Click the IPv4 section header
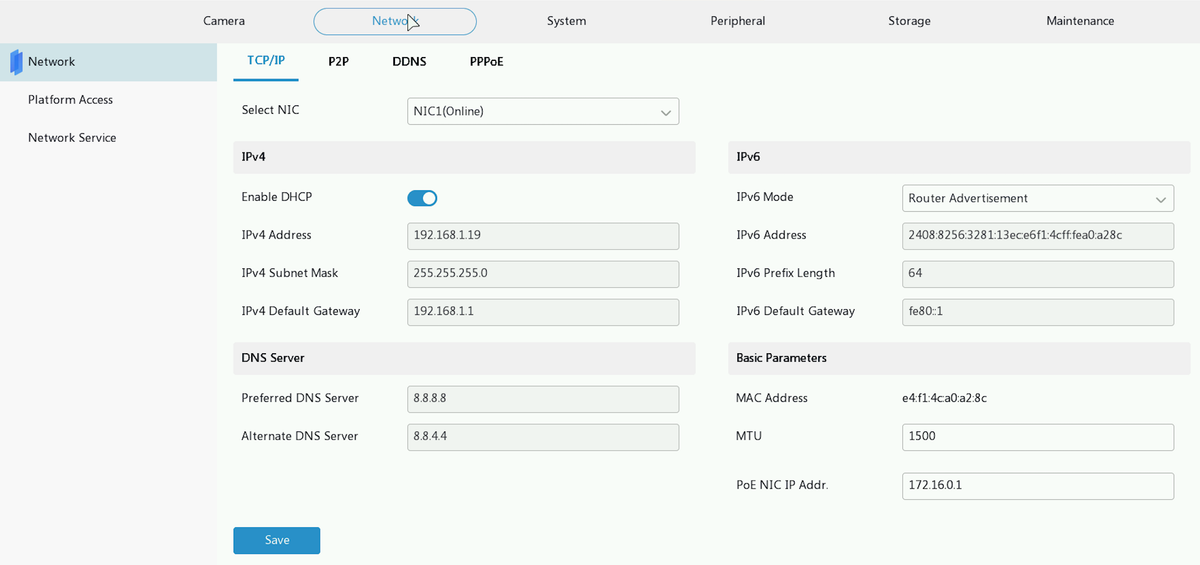Viewport: 1200px width, 565px height. tap(464, 158)
